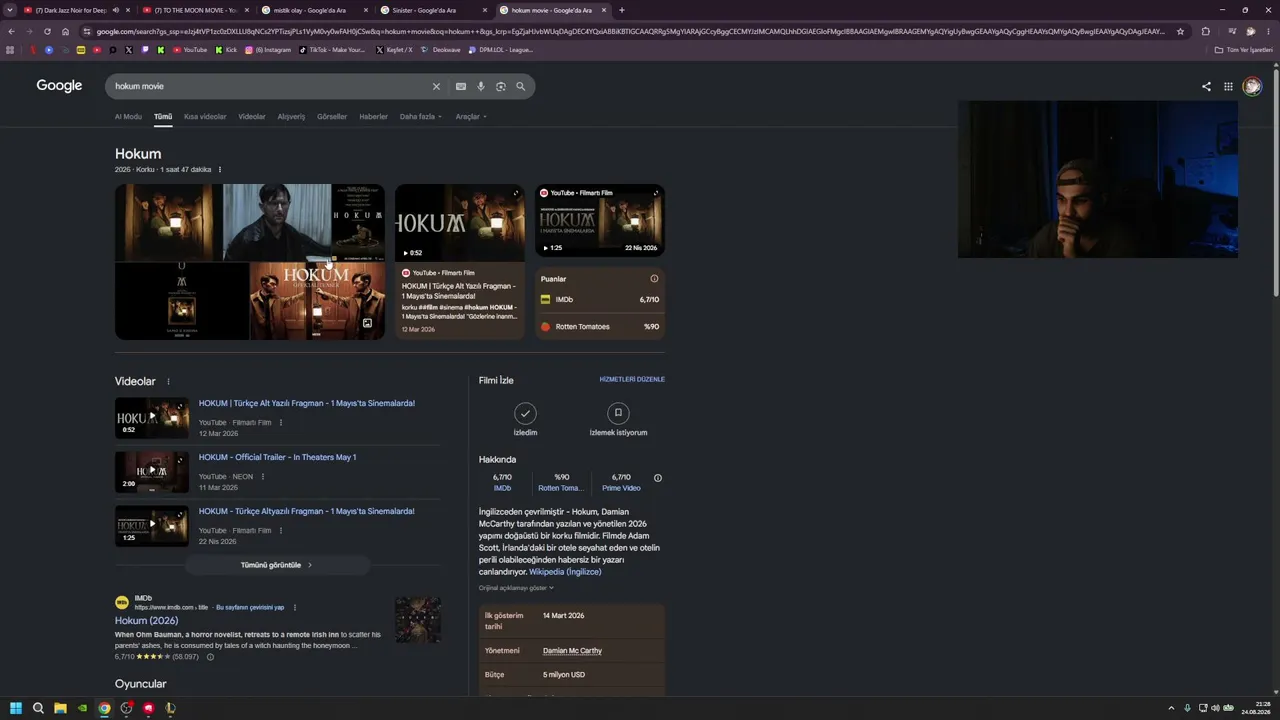This screenshot has height=720, width=1280.
Task: Open the Wikipedia (İngilizce) link
Action: [565, 572]
